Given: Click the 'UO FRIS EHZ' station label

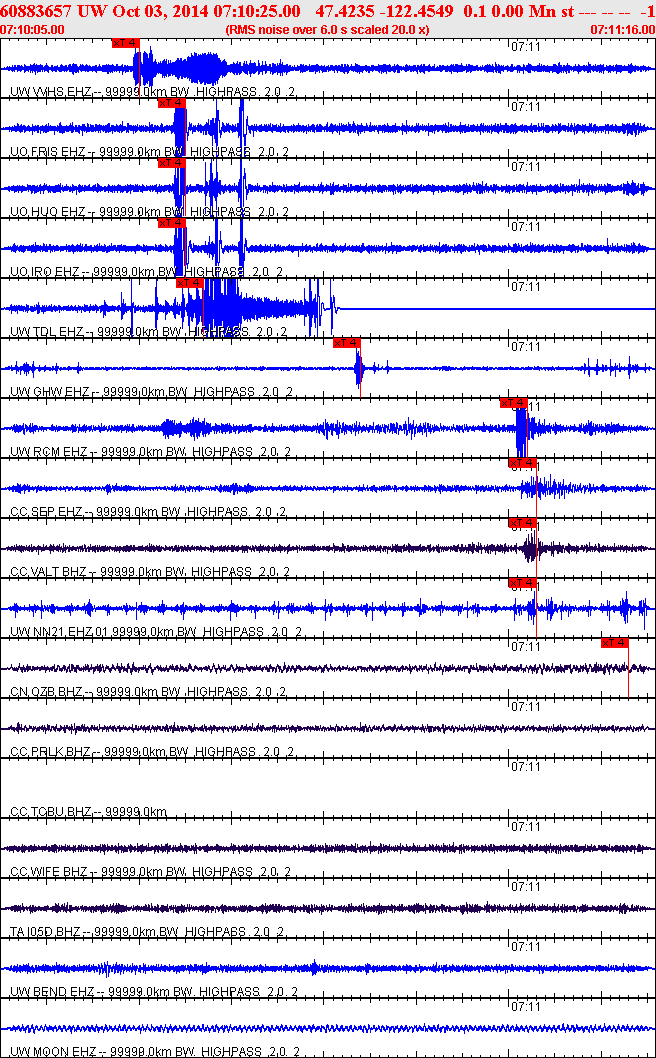Looking at the screenshot, I should [49, 152].
